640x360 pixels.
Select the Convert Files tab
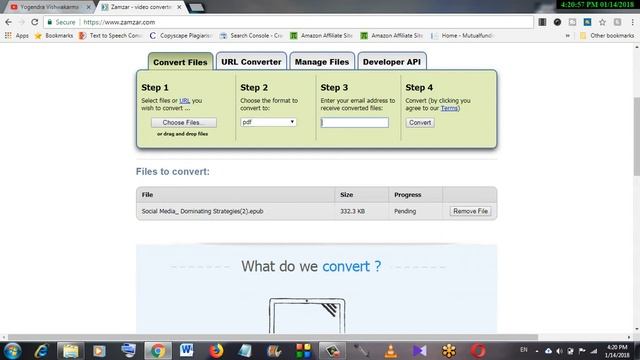pyautogui.click(x=180, y=62)
